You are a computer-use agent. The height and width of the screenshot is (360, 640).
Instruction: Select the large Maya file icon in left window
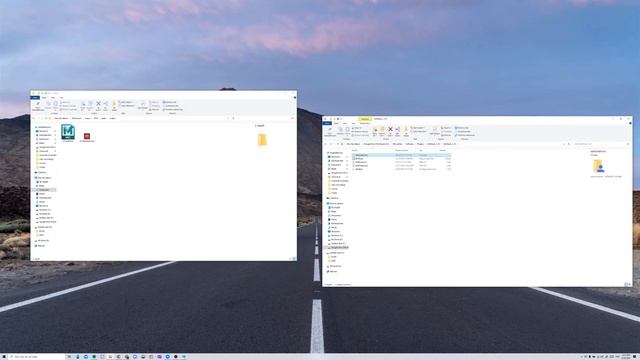[68, 132]
